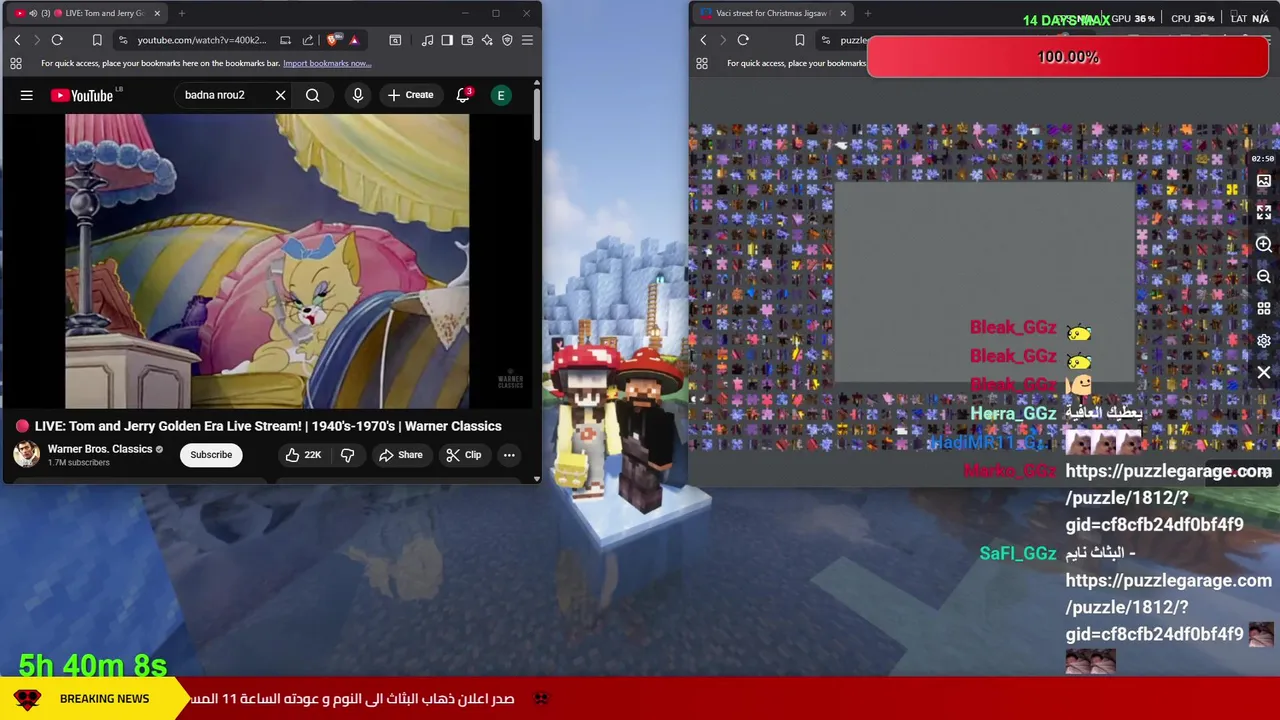The image size is (1280, 720).
Task: Zoom out on the puzzle
Action: (1264, 277)
